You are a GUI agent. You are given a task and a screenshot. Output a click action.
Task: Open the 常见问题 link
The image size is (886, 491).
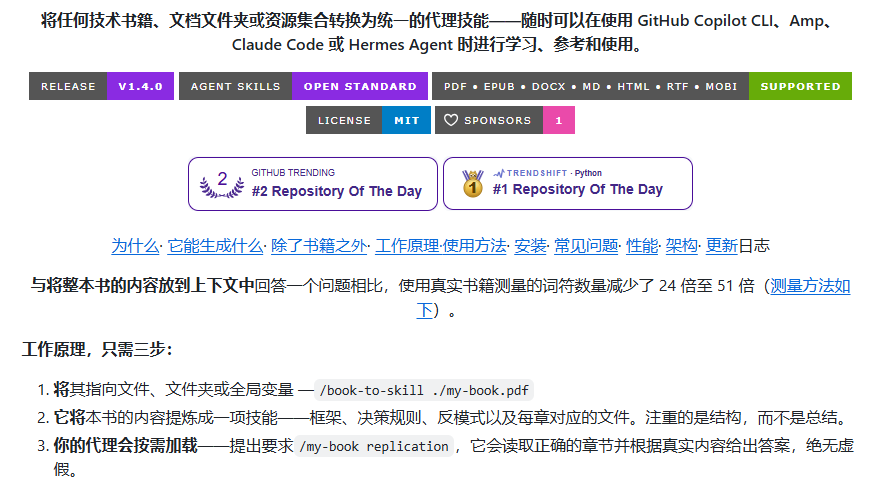pos(586,246)
